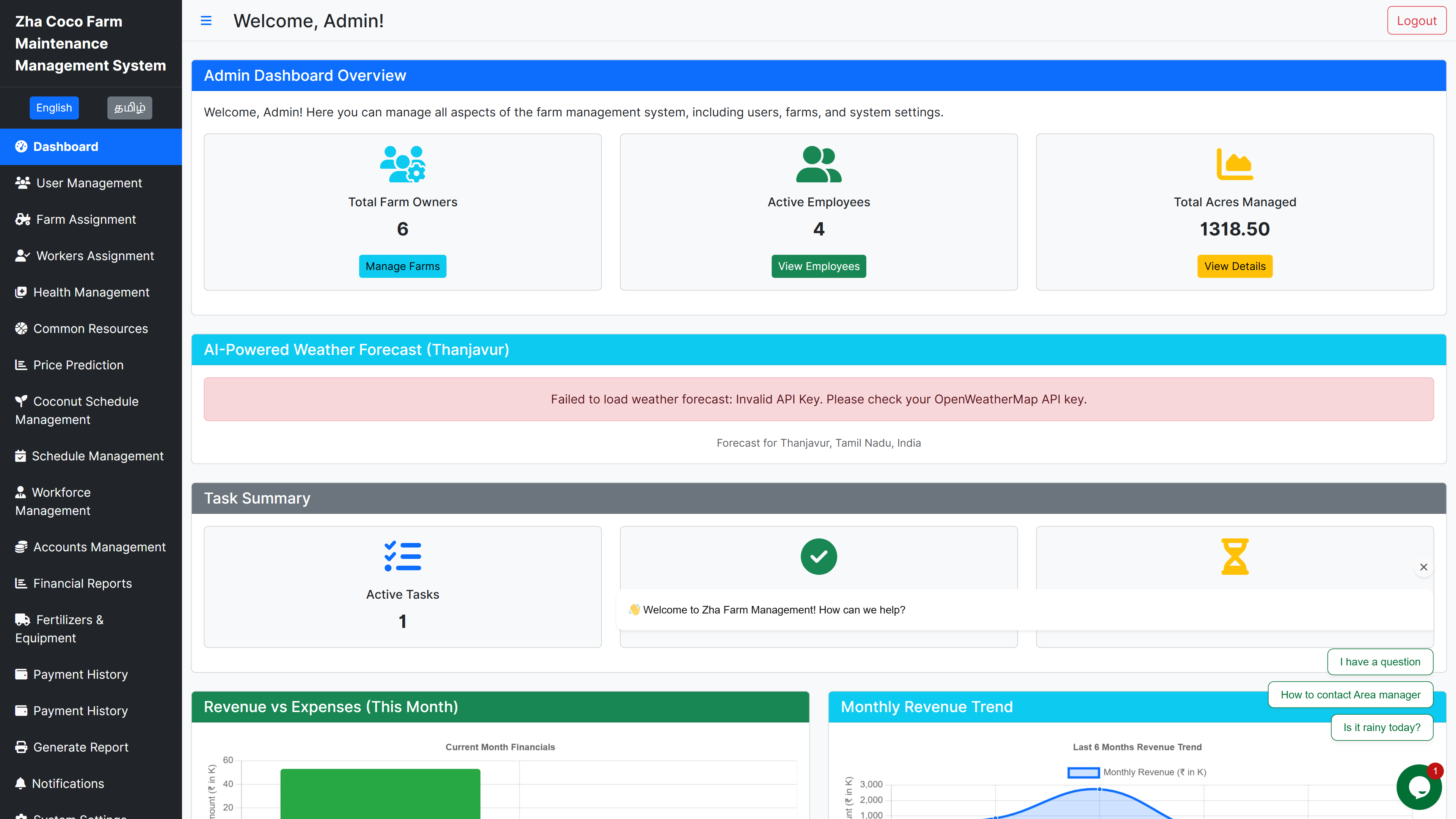Click the green completed checkmark icon
Screen dimensions: 1456x819
click(819, 556)
